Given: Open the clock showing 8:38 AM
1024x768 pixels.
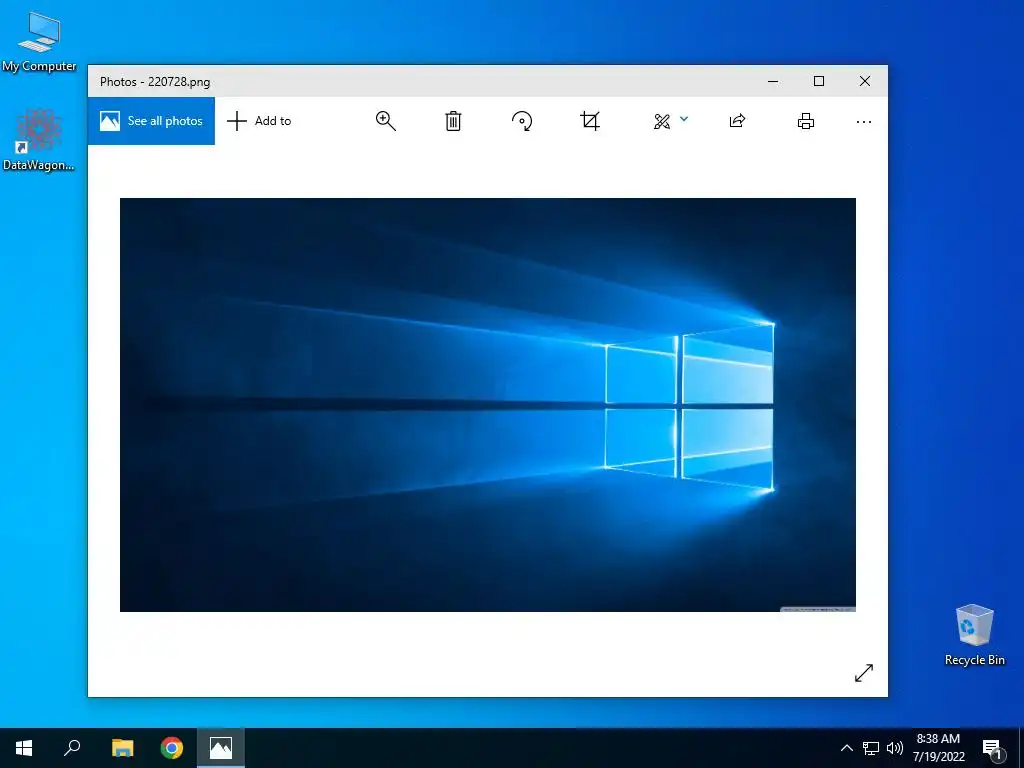Looking at the screenshot, I should tap(938, 748).
